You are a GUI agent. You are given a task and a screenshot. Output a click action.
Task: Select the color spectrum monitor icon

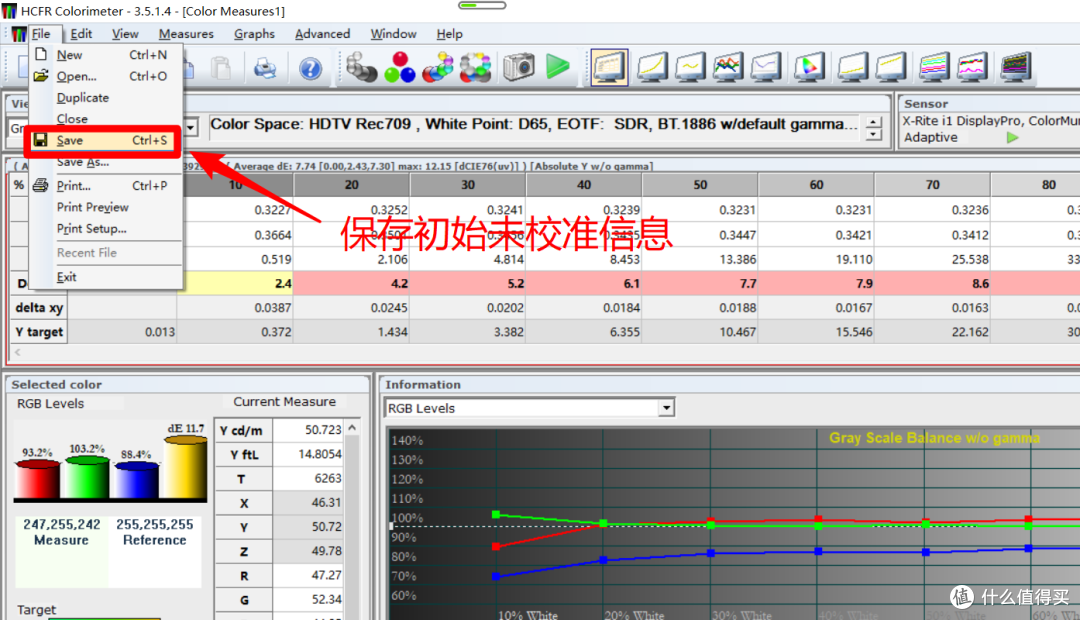[1015, 68]
